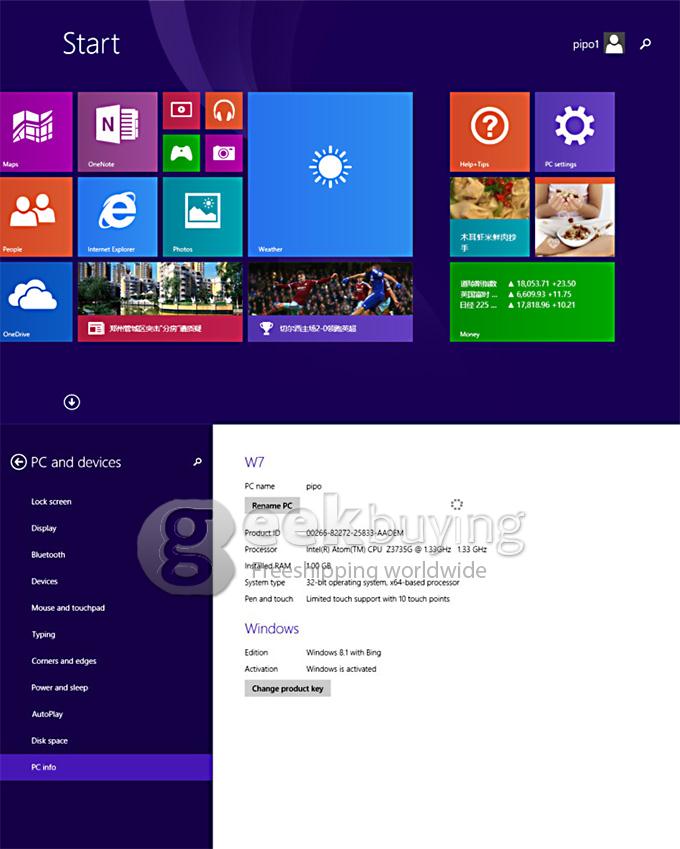Launch the OneNote tile
This screenshot has width=680, height=849.
117,132
